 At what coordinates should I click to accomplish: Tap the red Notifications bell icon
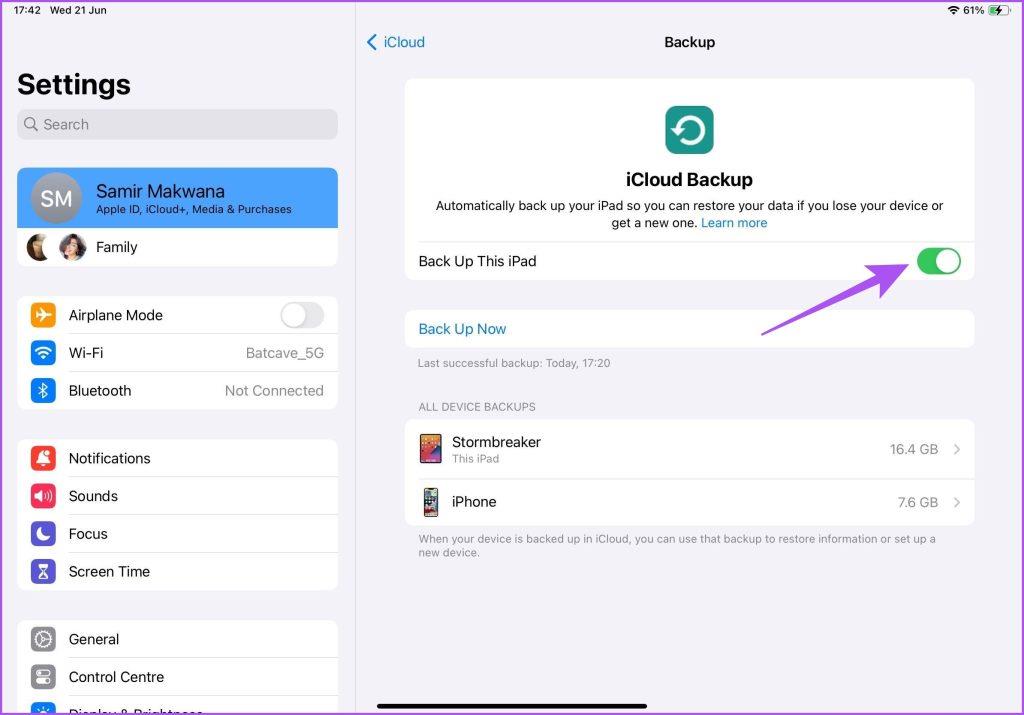(x=43, y=458)
